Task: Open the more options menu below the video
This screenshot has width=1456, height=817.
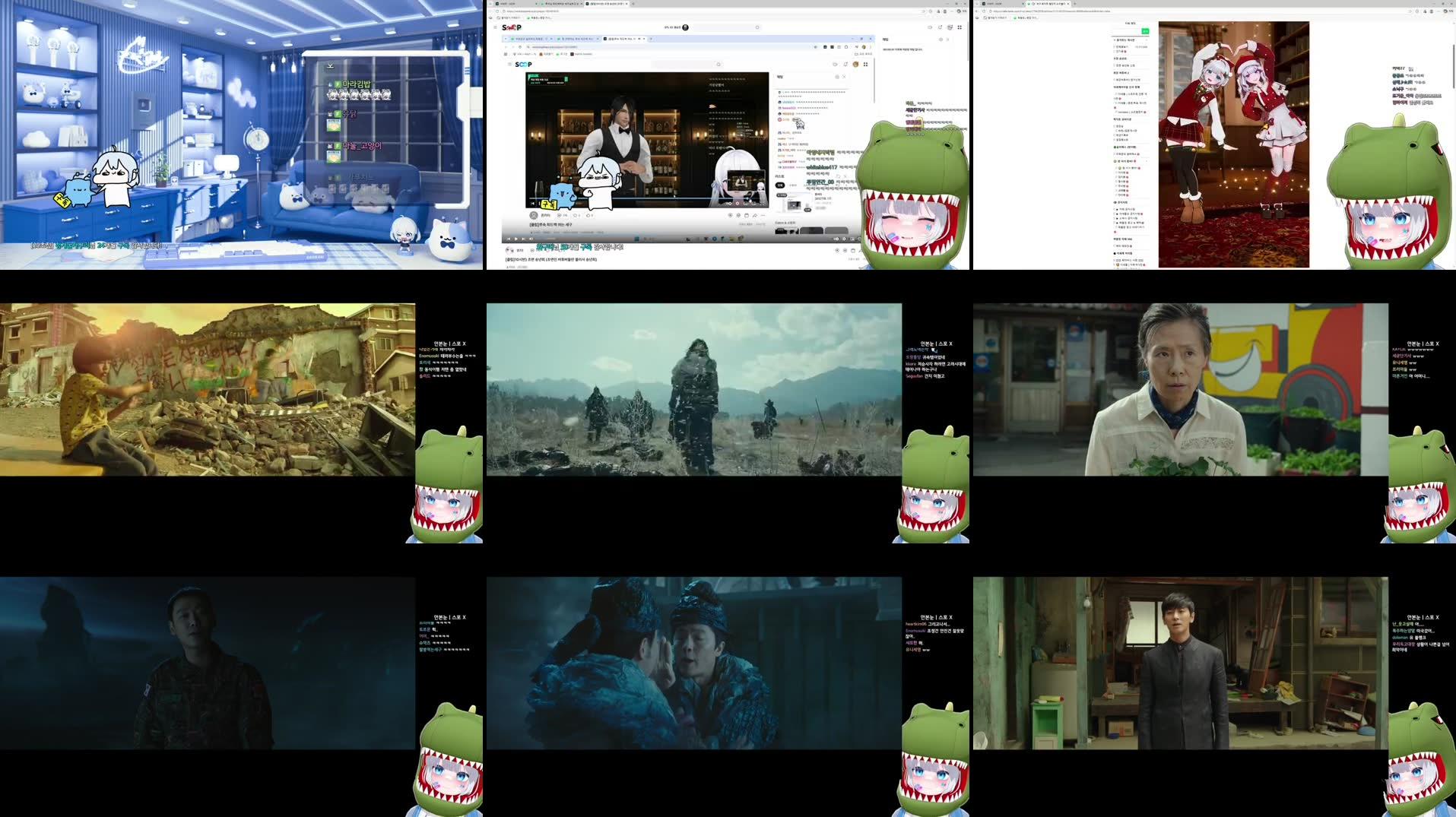Action: [763, 215]
